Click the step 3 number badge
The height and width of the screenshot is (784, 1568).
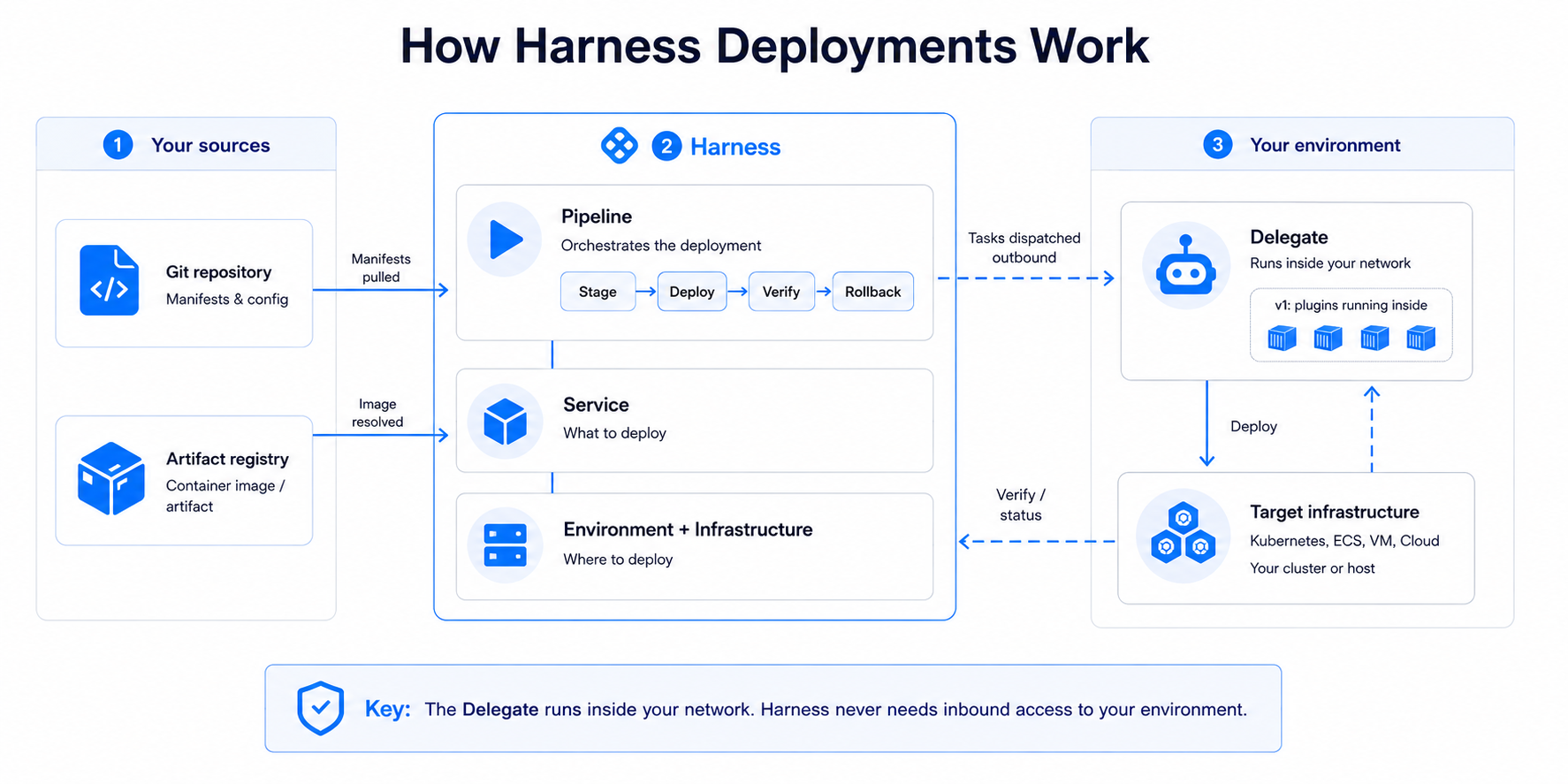tap(1217, 144)
